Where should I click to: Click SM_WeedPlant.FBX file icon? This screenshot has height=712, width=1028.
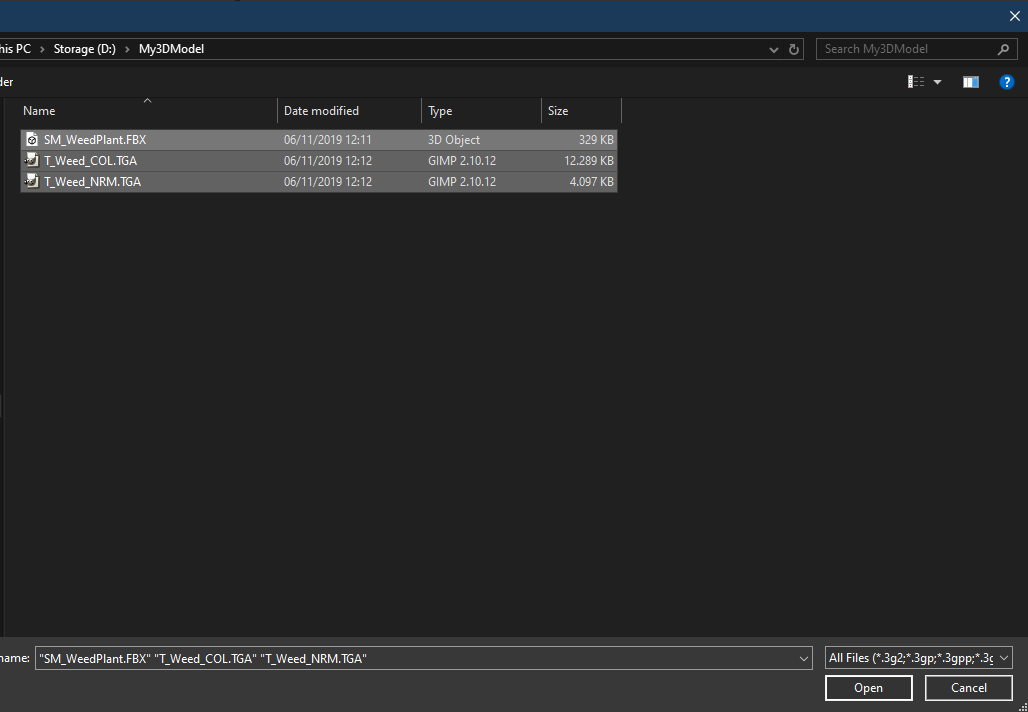click(x=31, y=140)
